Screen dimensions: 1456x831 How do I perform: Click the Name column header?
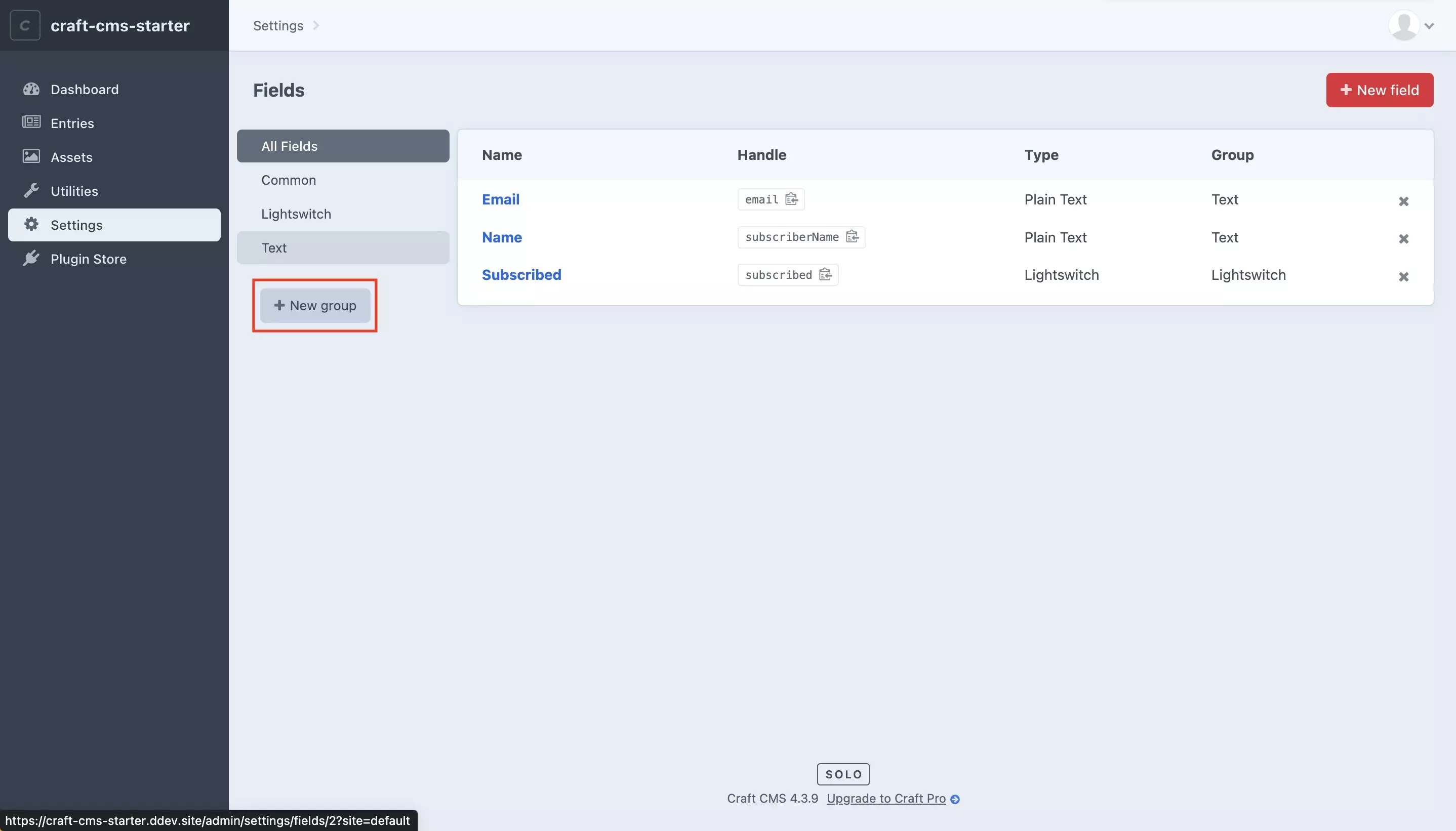pyautogui.click(x=502, y=155)
